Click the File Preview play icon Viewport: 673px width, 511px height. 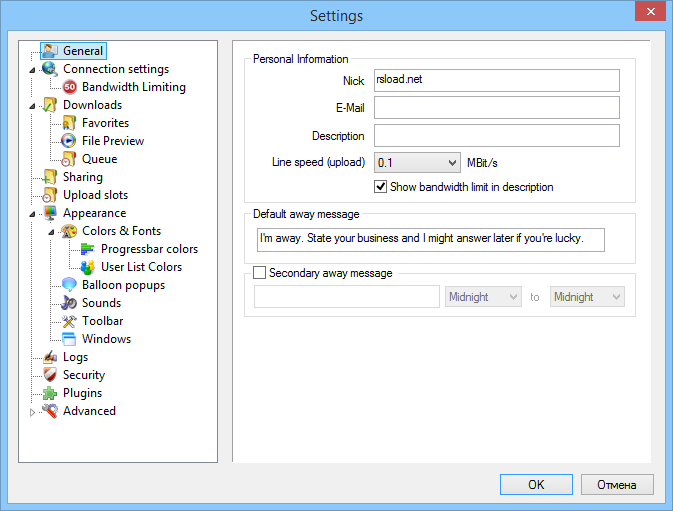point(70,141)
